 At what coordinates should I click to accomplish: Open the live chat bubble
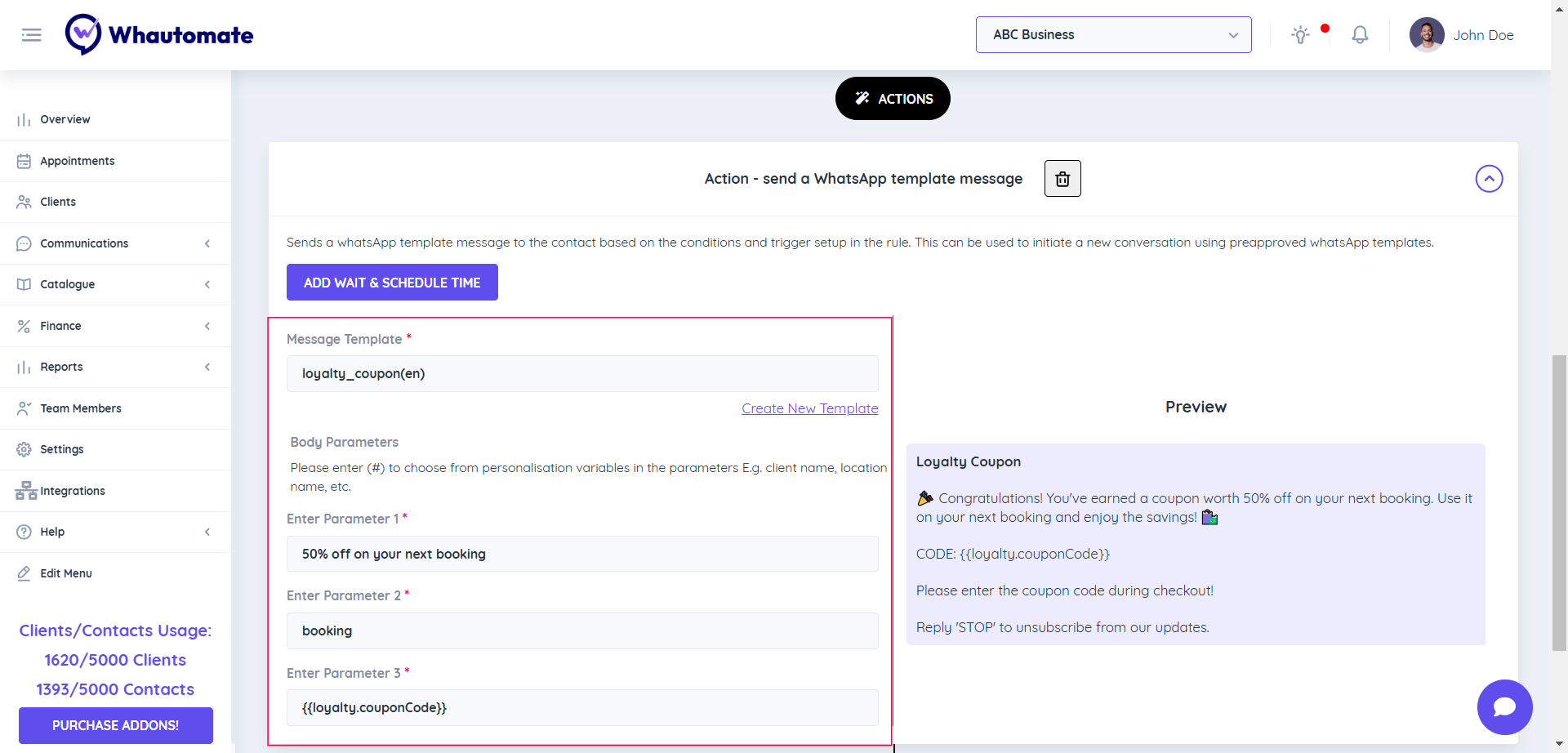1504,707
